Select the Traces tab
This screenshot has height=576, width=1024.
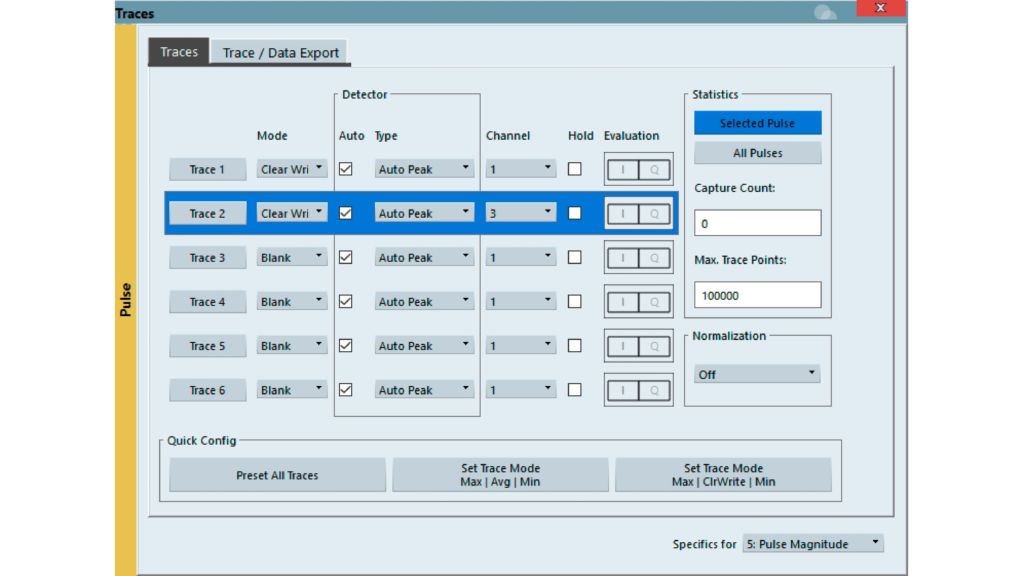click(x=177, y=51)
